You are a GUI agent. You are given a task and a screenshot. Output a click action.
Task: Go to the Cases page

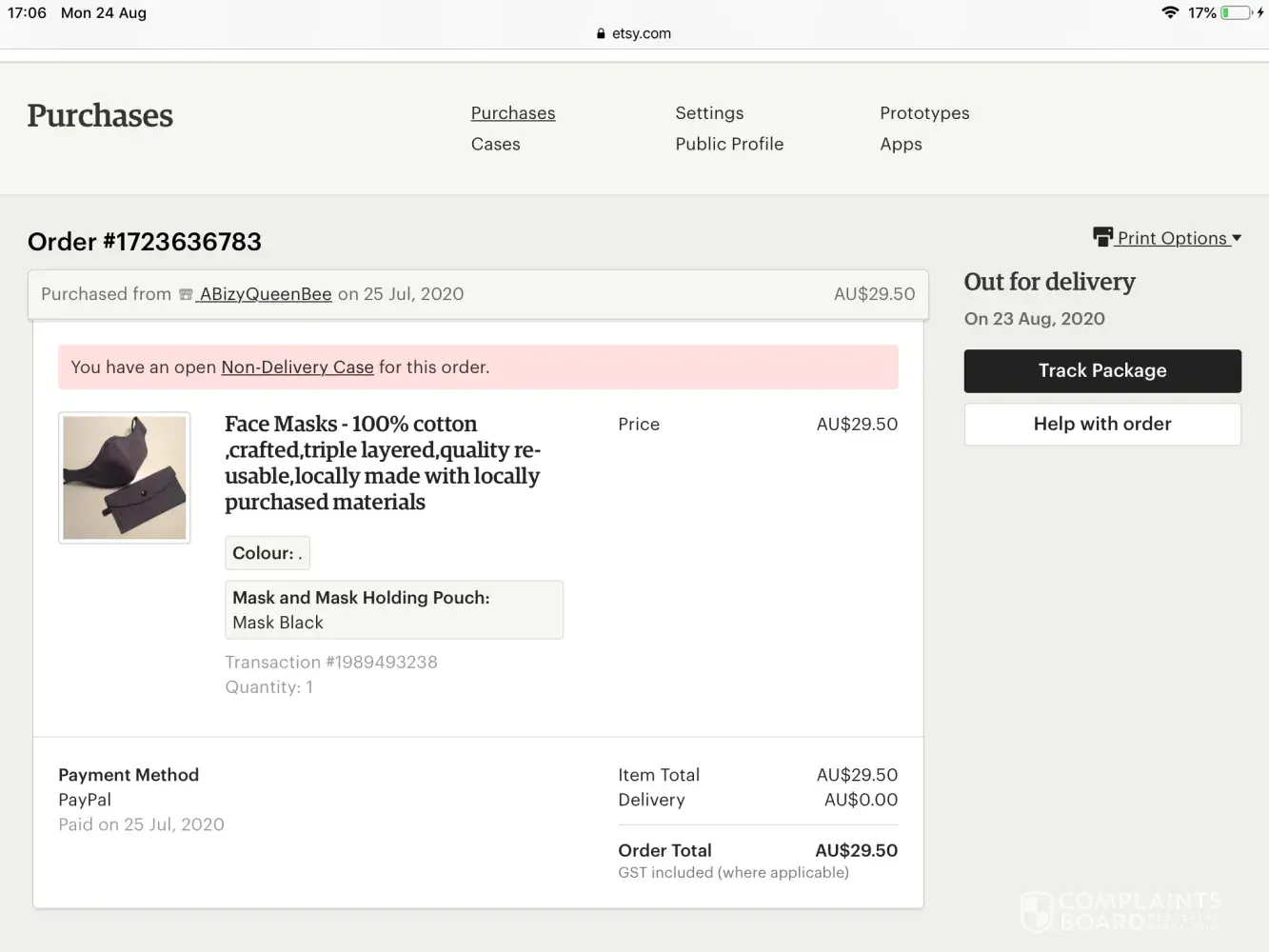point(495,145)
